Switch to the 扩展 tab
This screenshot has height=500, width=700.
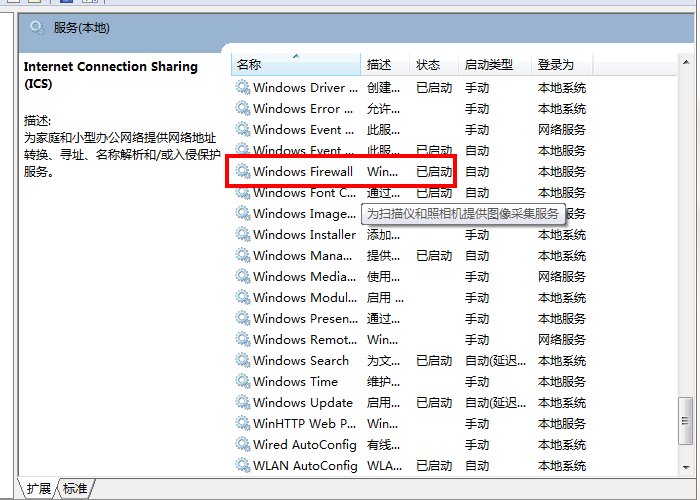tap(38, 488)
